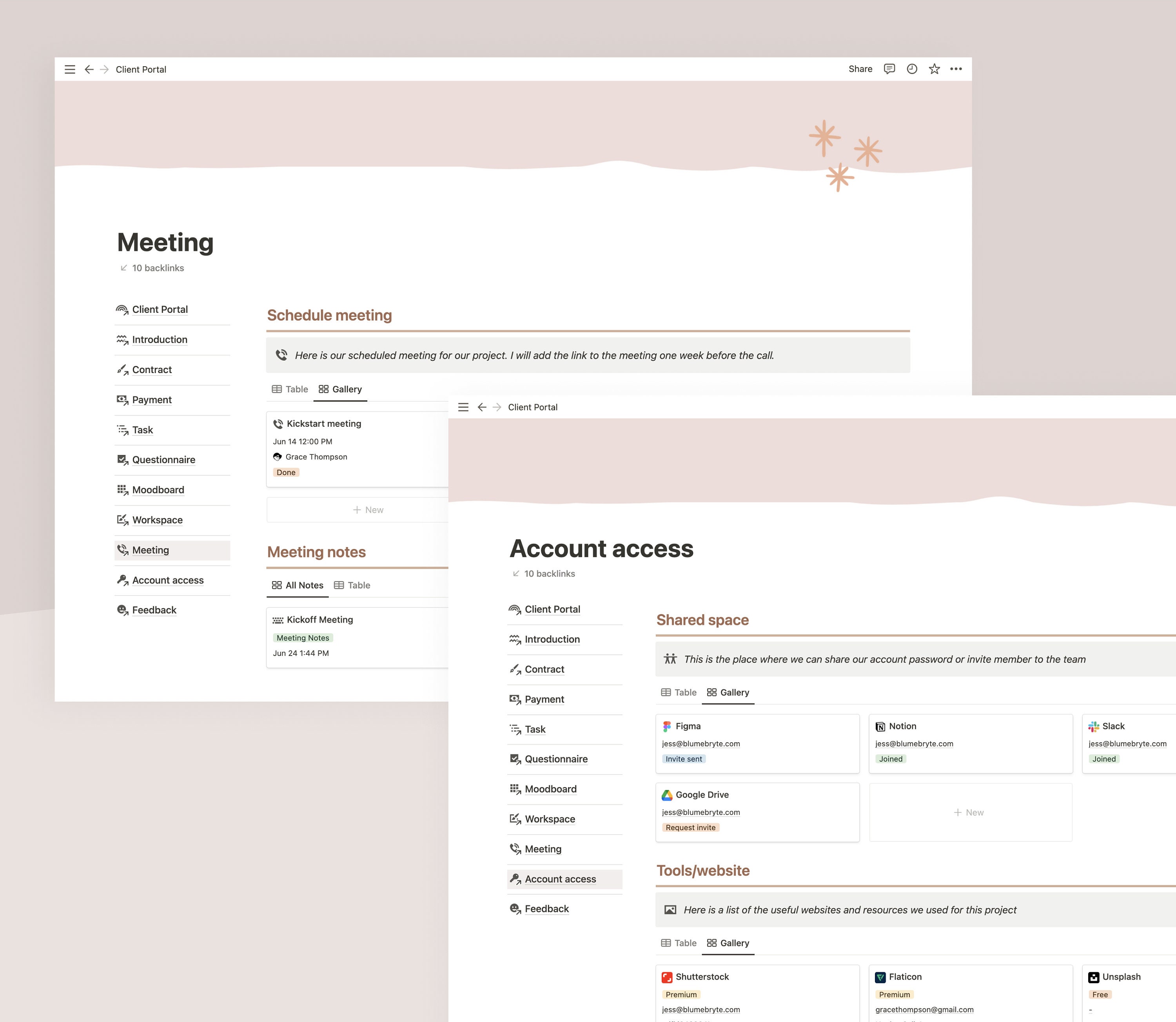Open the Questionnaire page
This screenshot has width=1176, height=1022.
click(x=164, y=460)
